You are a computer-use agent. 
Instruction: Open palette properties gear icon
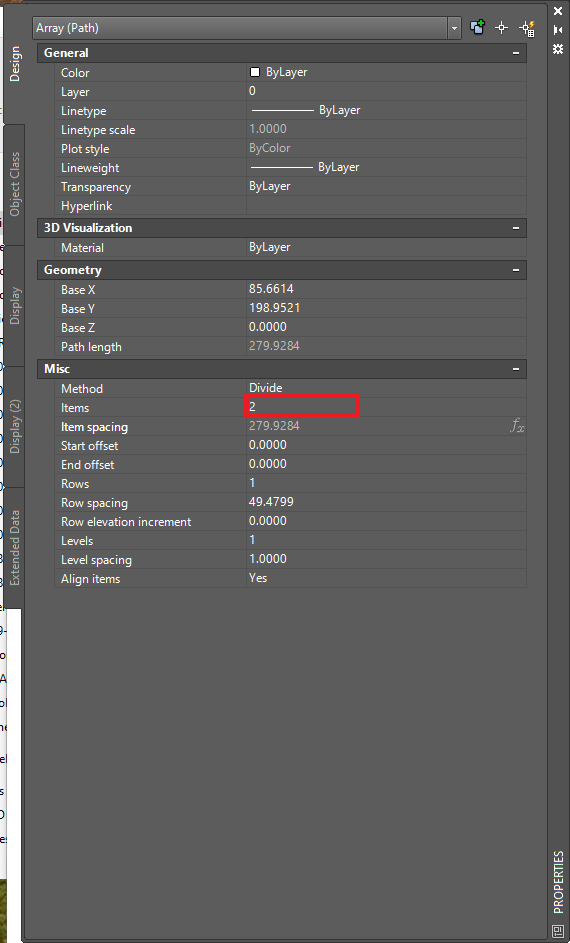click(x=557, y=49)
